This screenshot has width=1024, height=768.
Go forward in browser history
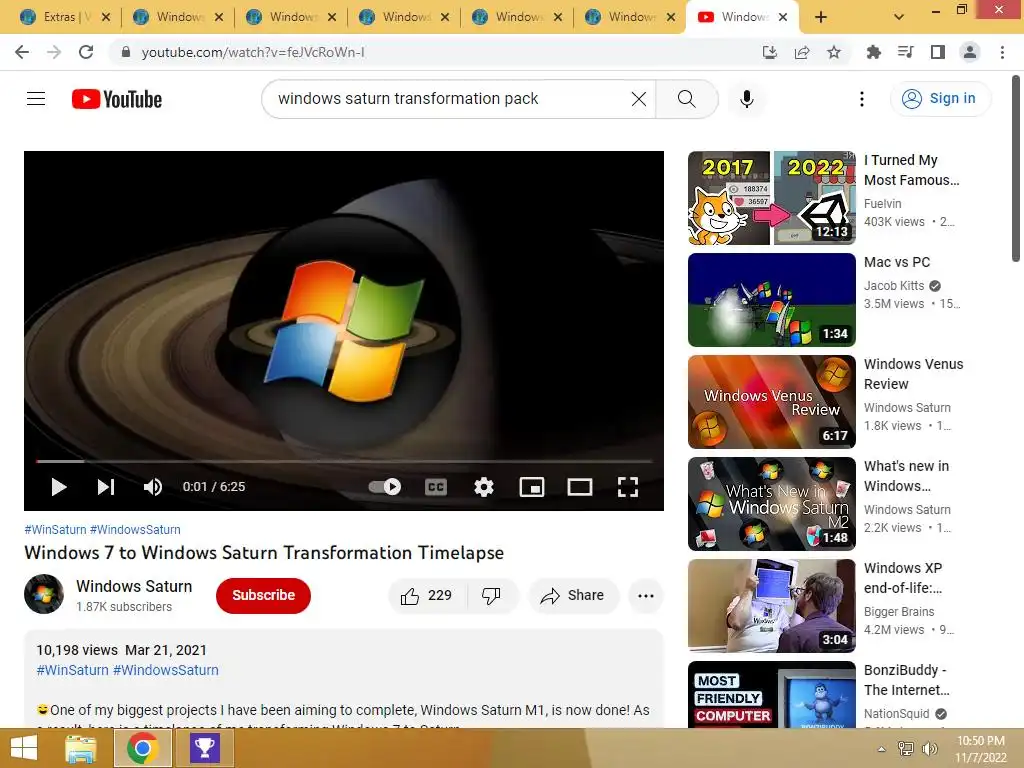pyautogui.click(x=54, y=52)
